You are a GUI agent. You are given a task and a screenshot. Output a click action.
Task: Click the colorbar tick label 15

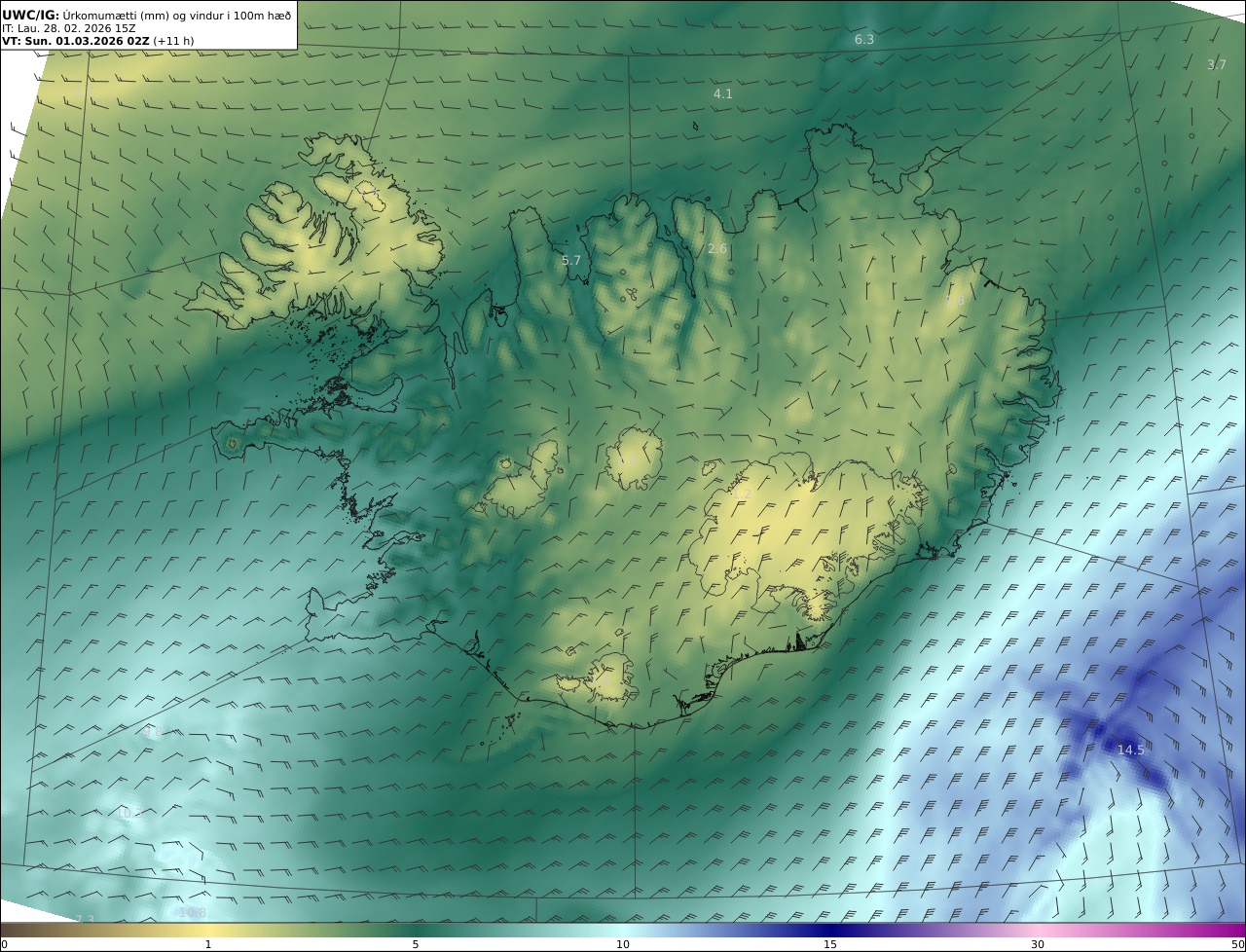(x=830, y=944)
